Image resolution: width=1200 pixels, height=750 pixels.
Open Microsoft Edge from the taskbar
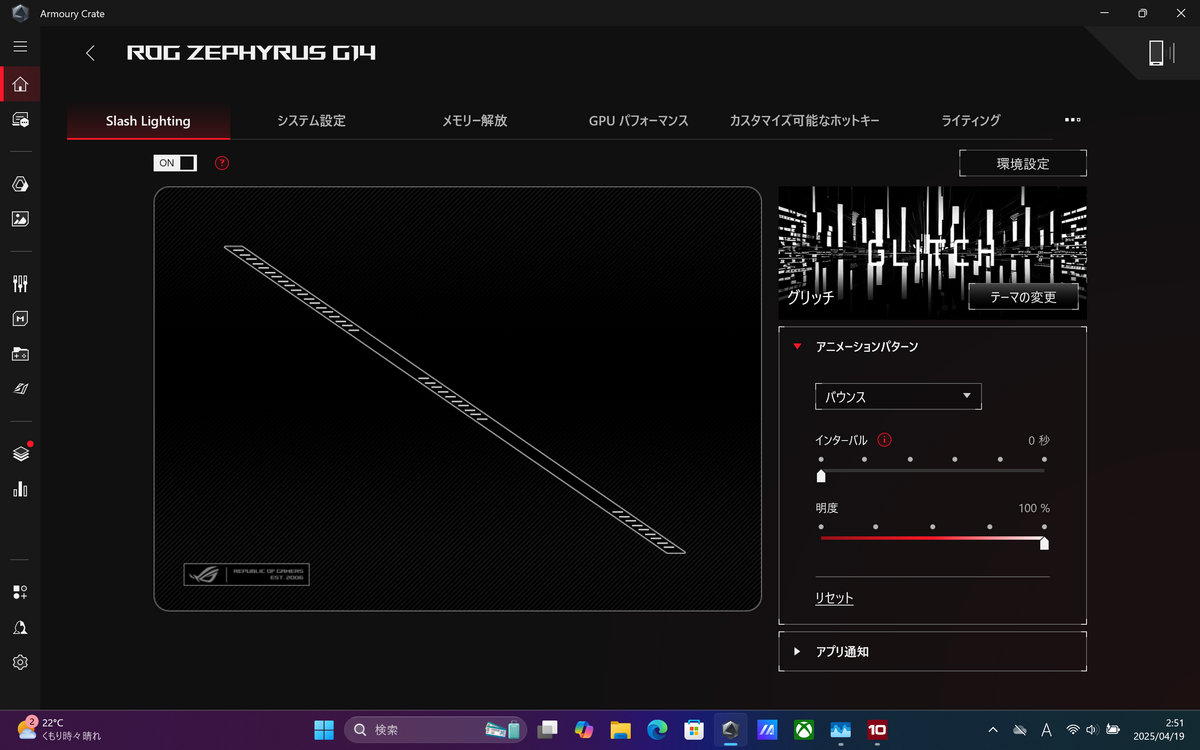click(657, 730)
